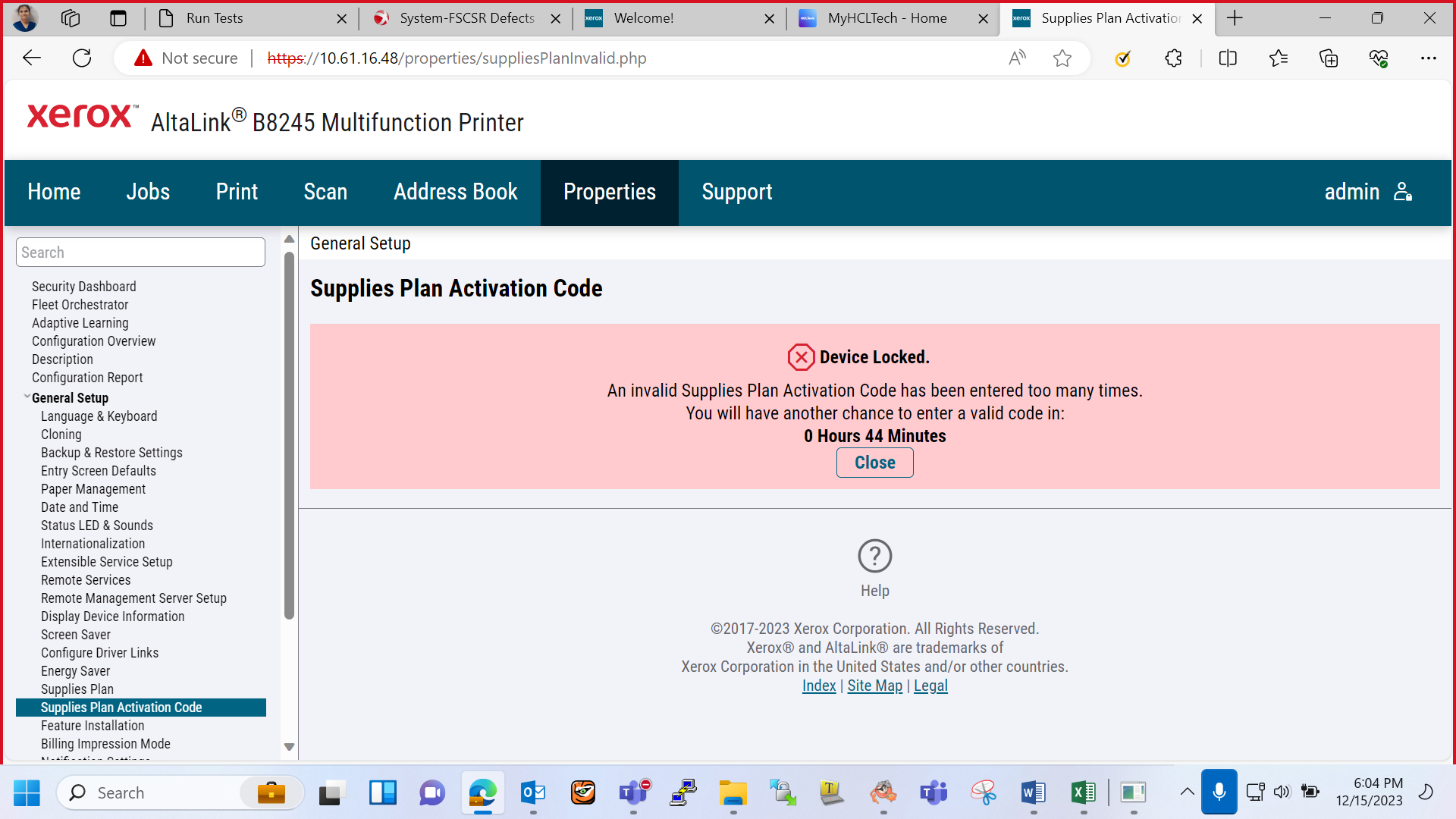Open the Address Book menu
Viewport: 1456px width, 819px height.
tap(455, 193)
